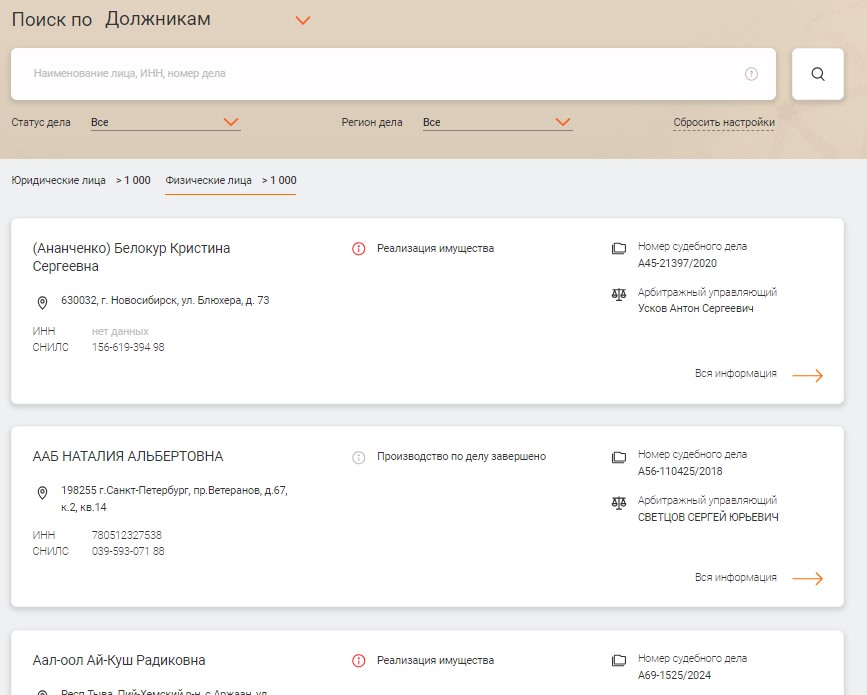
Task: Focus the 'Наименование лица, ИНН, номер дела' field
Action: click(x=393, y=74)
